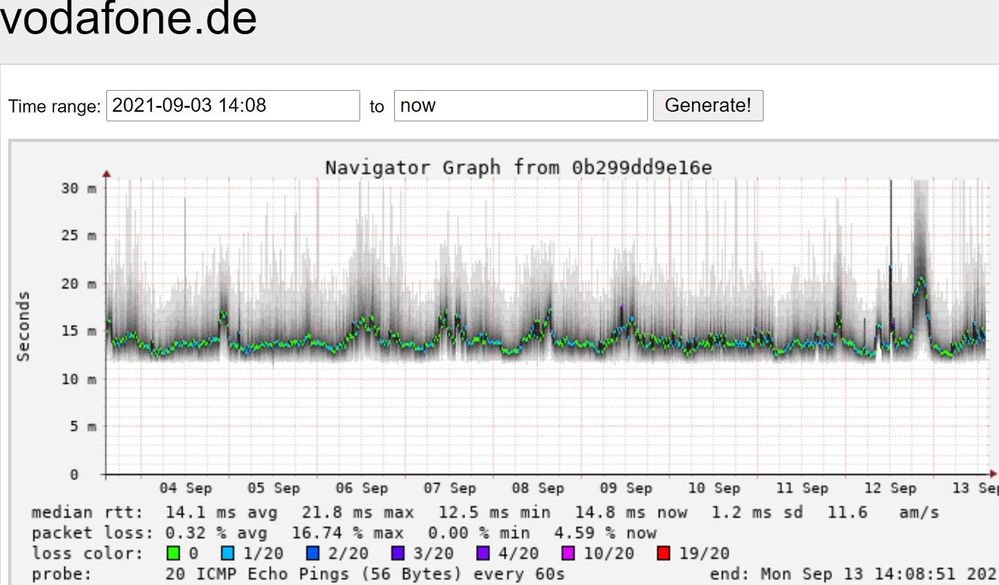Image resolution: width=999 pixels, height=585 pixels.
Task: Focus the end time field 'now'
Action: (x=521, y=105)
